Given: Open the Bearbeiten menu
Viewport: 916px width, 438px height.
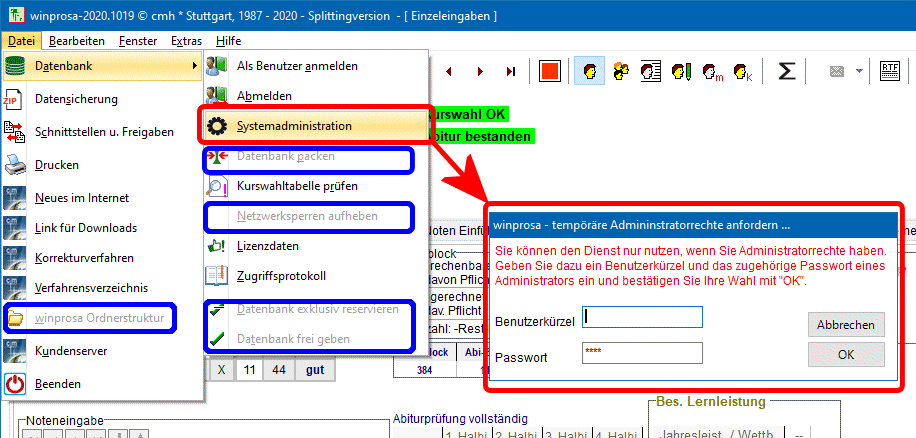Looking at the screenshot, I should (x=77, y=40).
